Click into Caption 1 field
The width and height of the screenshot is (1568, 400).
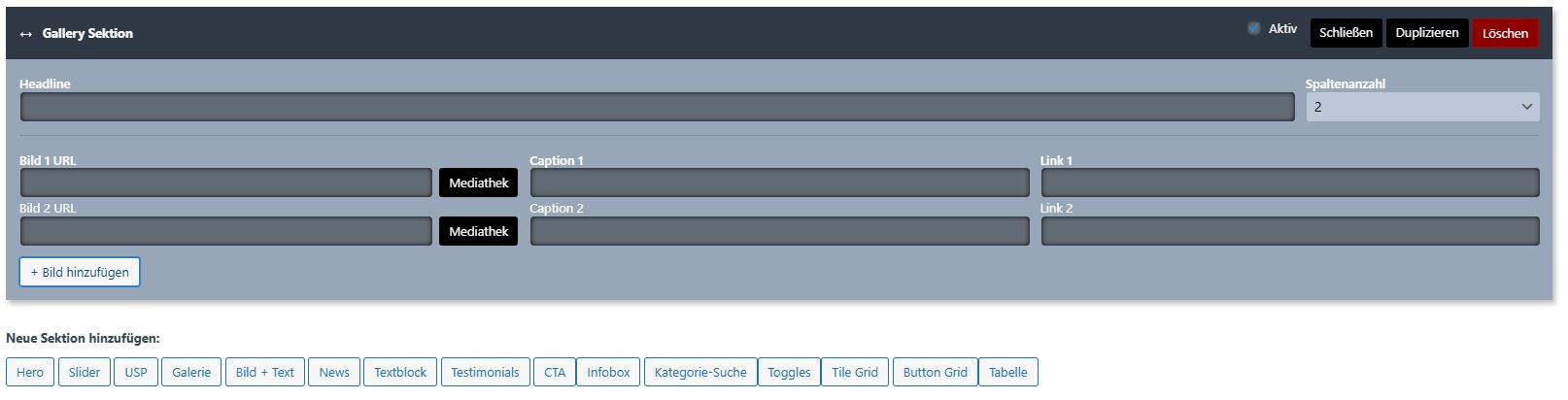779,183
